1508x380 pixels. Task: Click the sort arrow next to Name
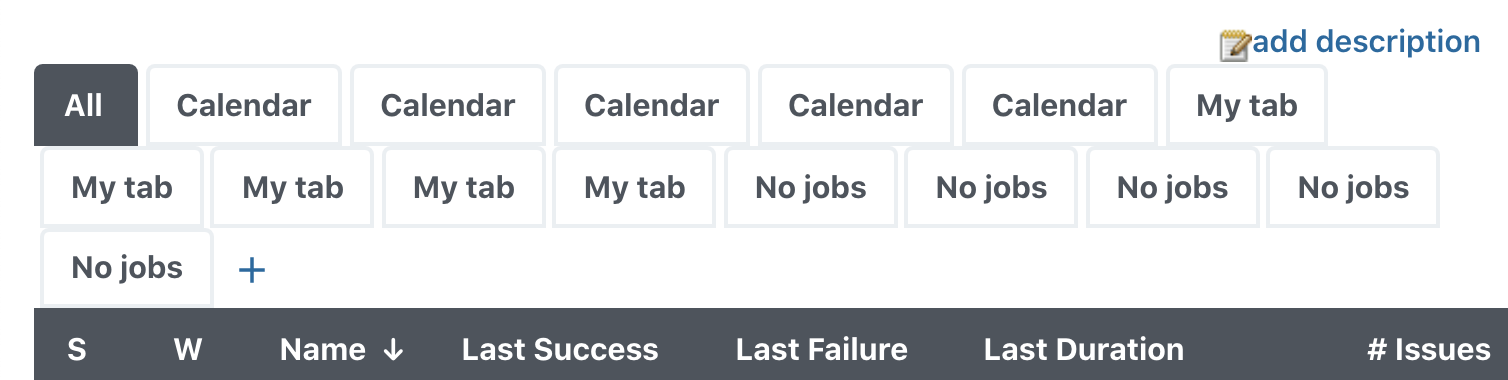pos(393,349)
